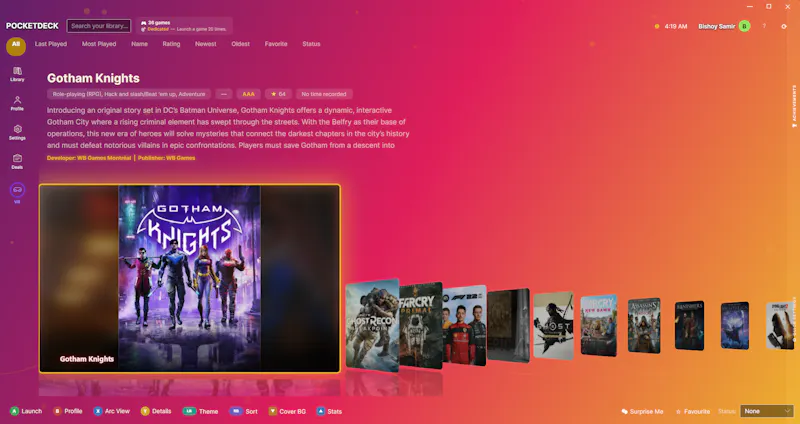Screen dimensions: 800x424
Task: Select the Ghost of Tsushima cover
Action: [x=554, y=325]
